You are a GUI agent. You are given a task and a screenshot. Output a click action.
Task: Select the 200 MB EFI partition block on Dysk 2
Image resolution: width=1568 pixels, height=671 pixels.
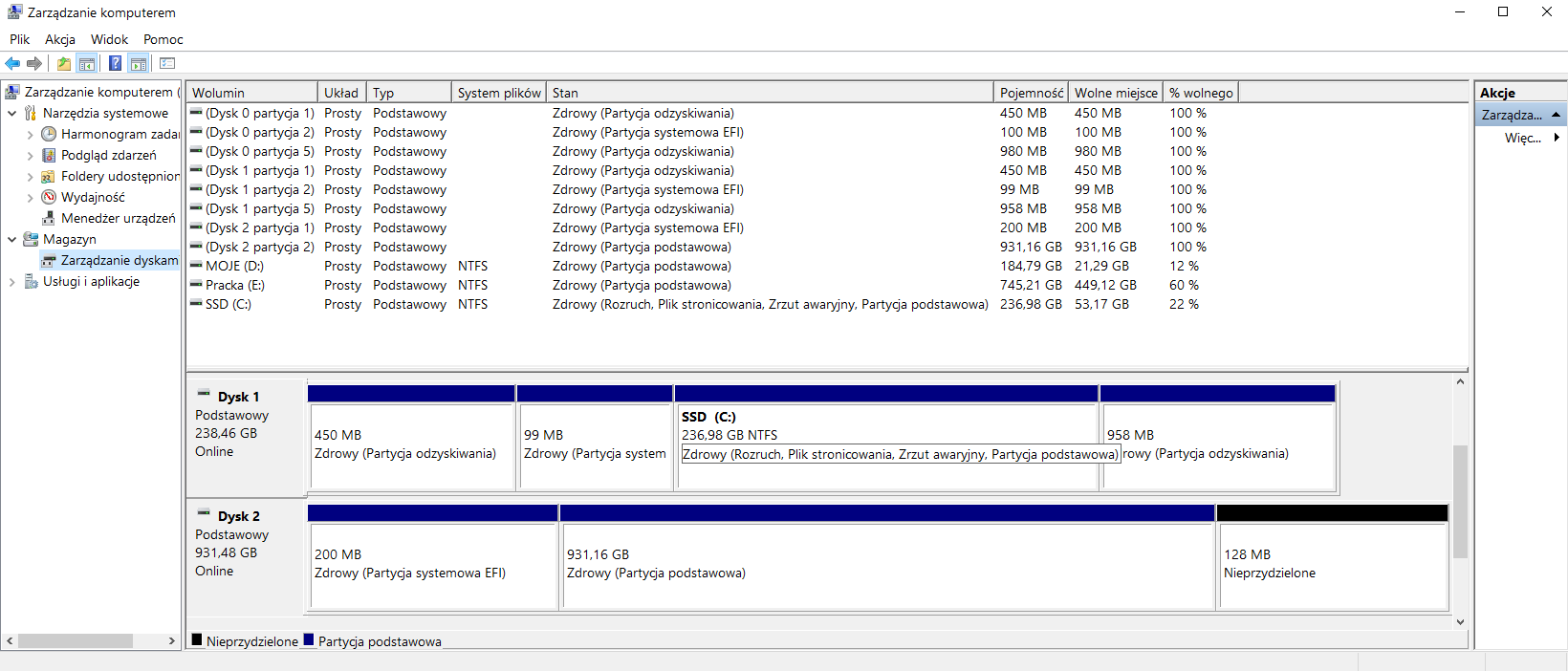433,558
